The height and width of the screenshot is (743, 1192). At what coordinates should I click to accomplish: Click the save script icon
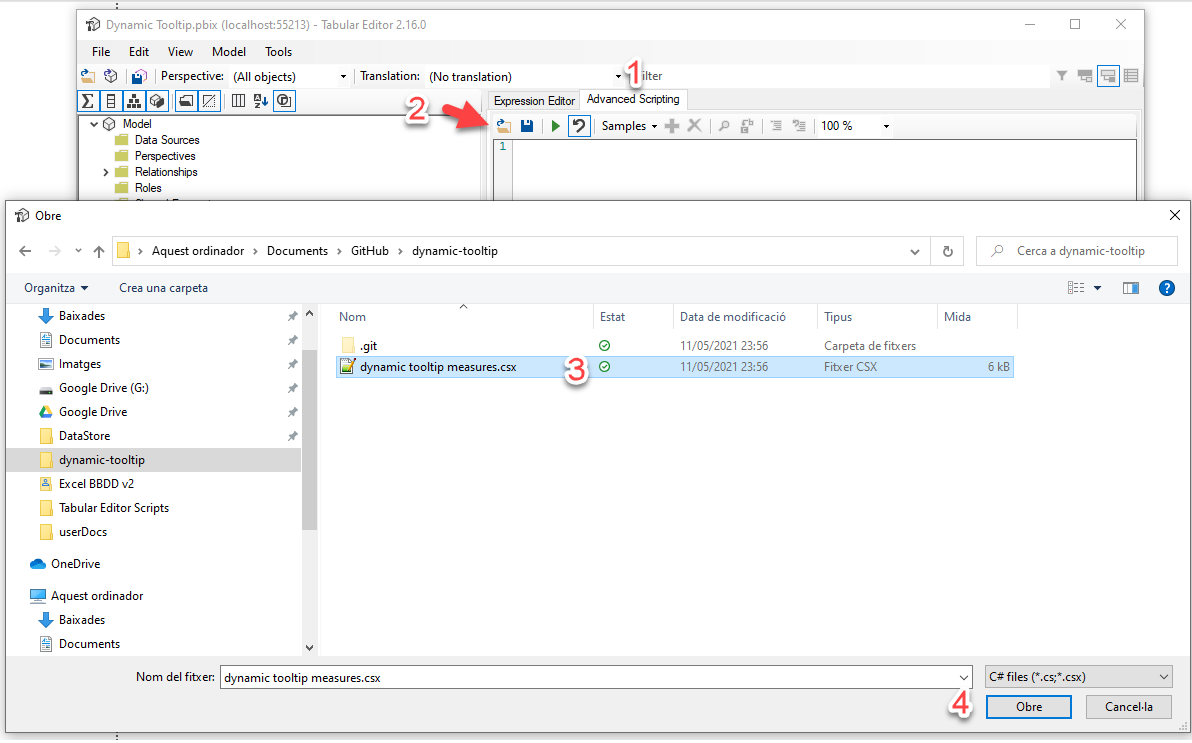[527, 126]
